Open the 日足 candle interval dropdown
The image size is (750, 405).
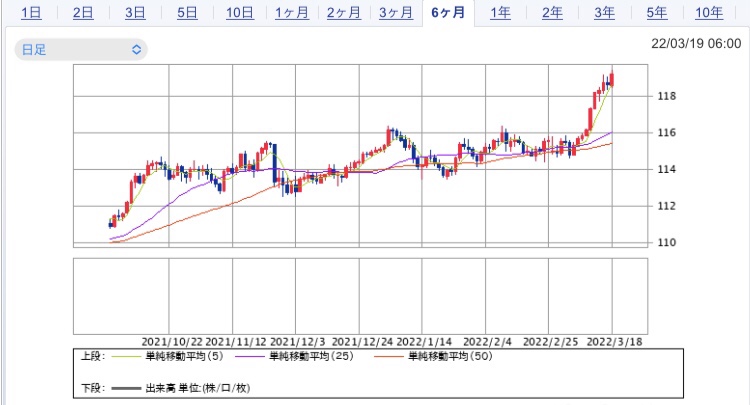(81, 50)
